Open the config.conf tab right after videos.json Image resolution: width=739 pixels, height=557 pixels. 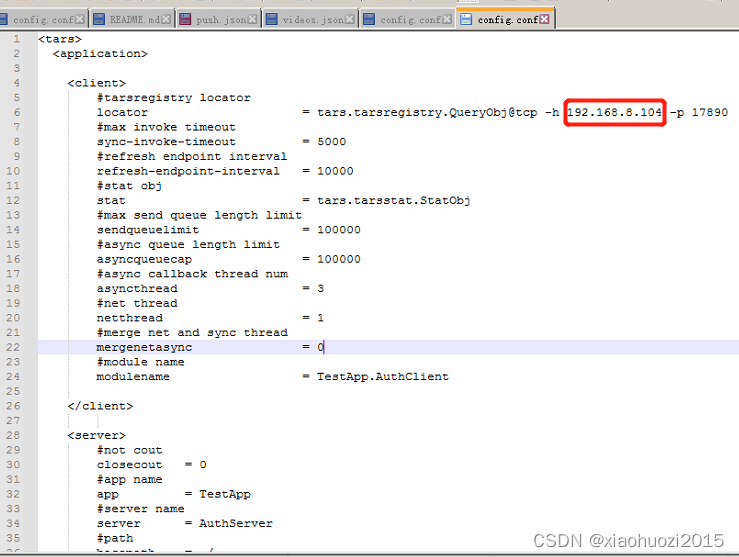[x=408, y=19]
